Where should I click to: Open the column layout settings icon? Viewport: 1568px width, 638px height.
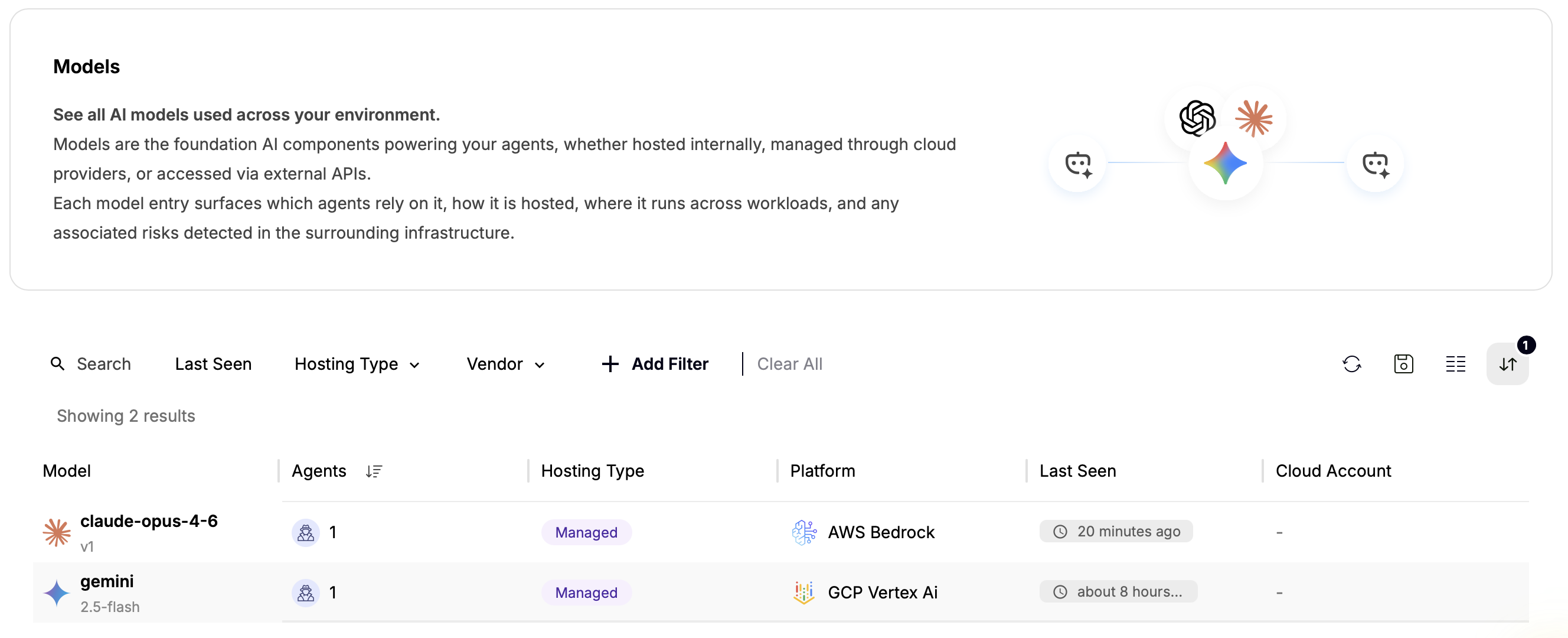tap(1455, 364)
